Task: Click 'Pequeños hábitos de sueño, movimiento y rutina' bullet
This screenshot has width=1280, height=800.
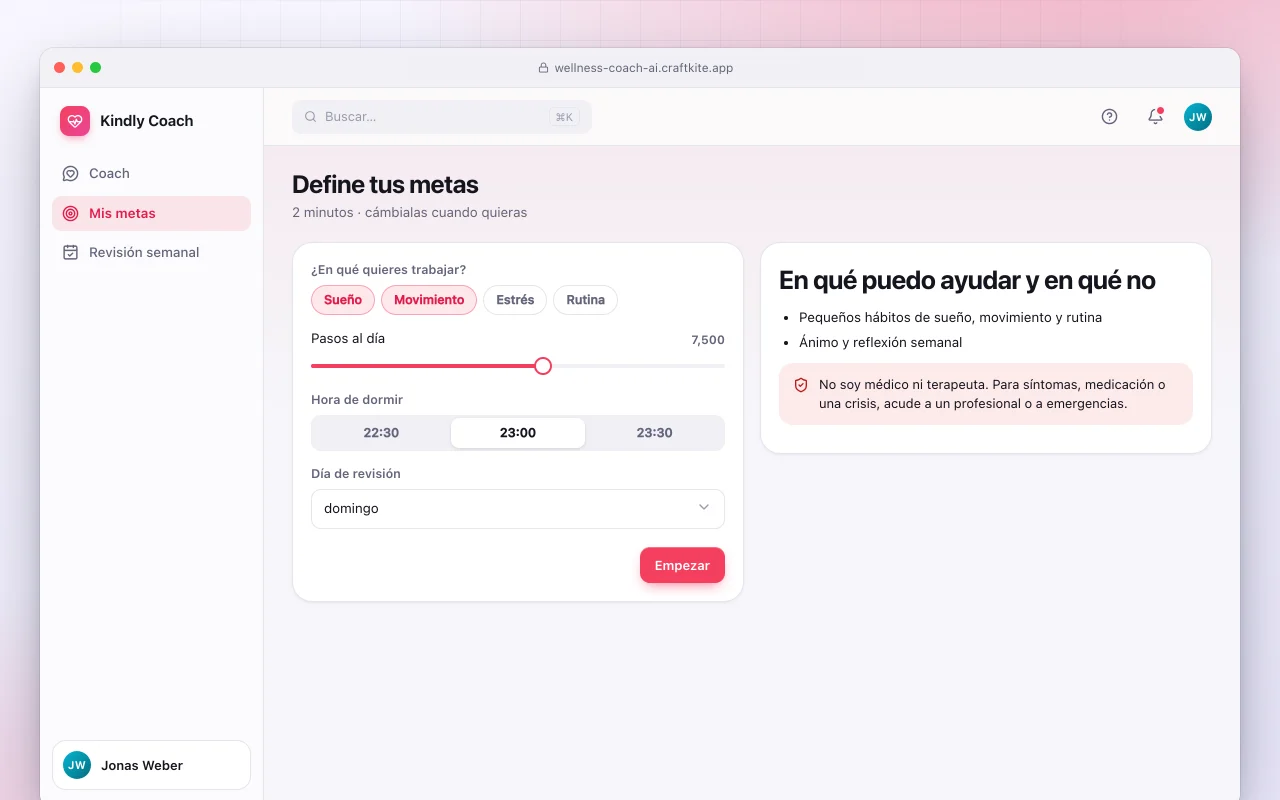Action: click(950, 317)
